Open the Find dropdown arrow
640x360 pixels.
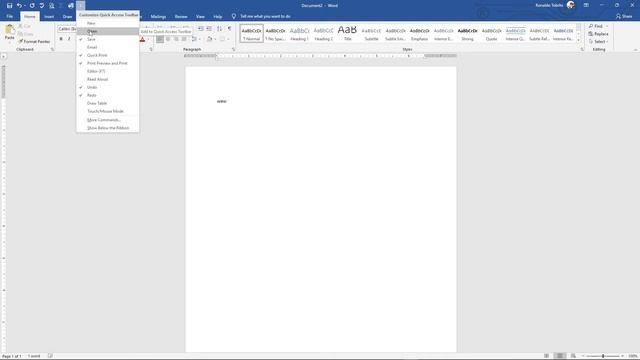click(607, 26)
